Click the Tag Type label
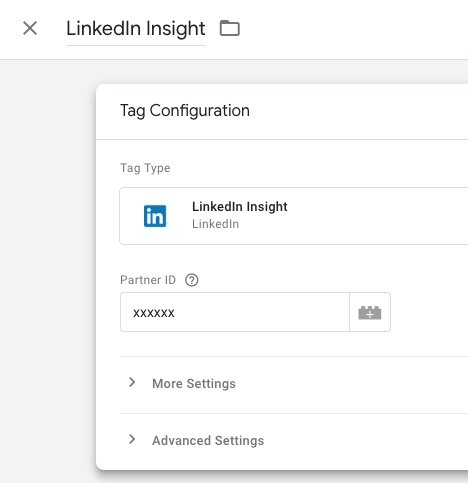This screenshot has height=483, width=468. pos(145,168)
